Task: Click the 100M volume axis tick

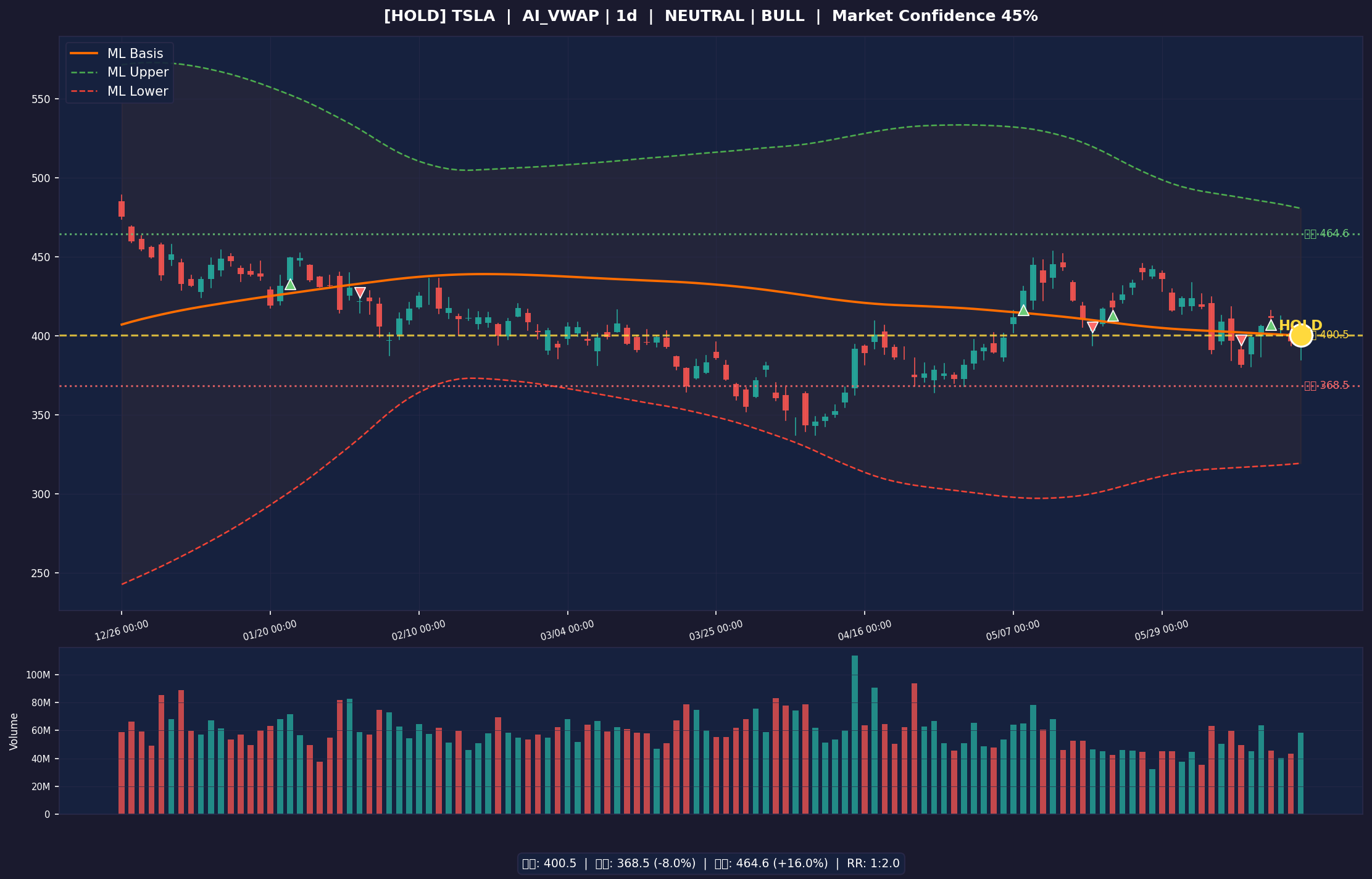Action: (38, 675)
